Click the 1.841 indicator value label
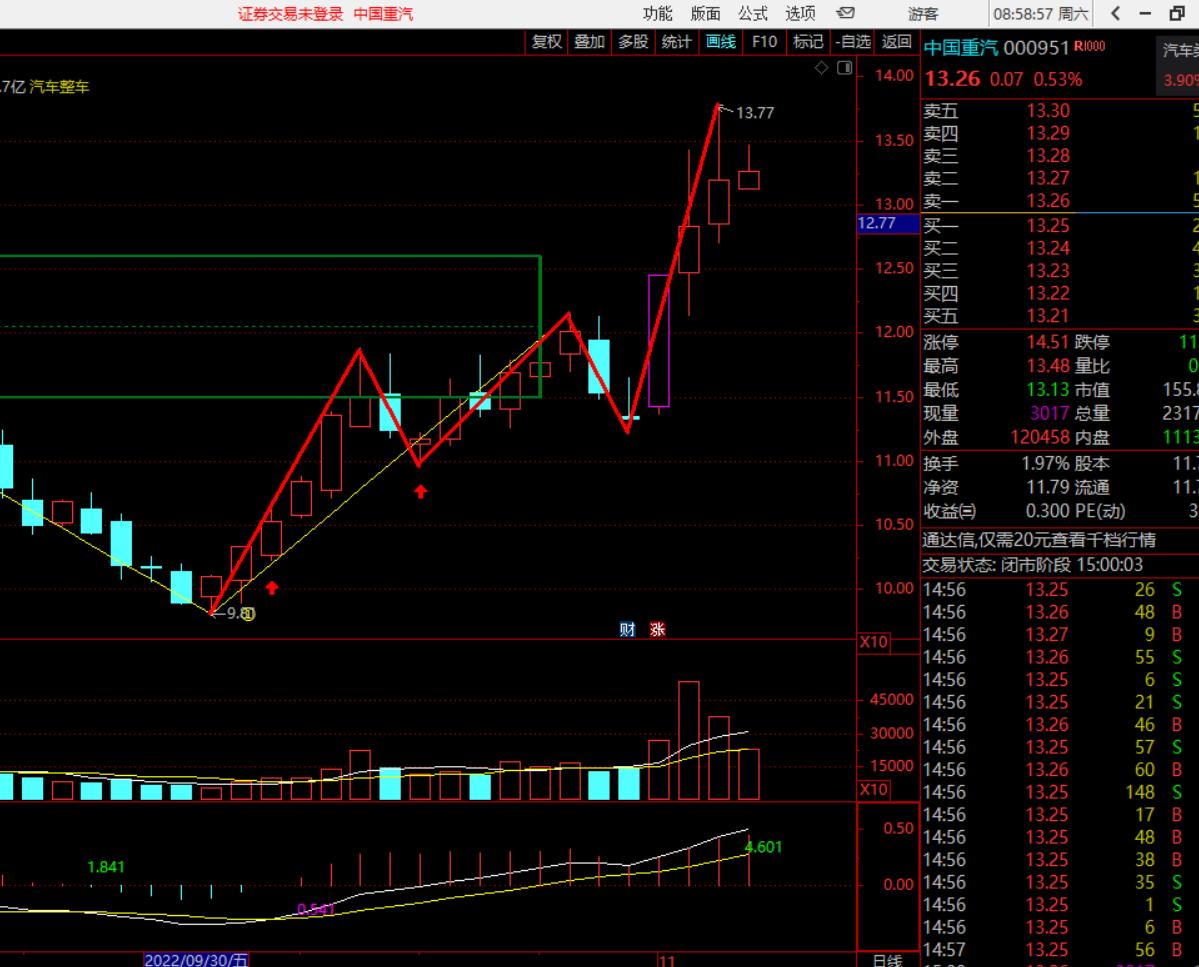 pyautogui.click(x=106, y=867)
